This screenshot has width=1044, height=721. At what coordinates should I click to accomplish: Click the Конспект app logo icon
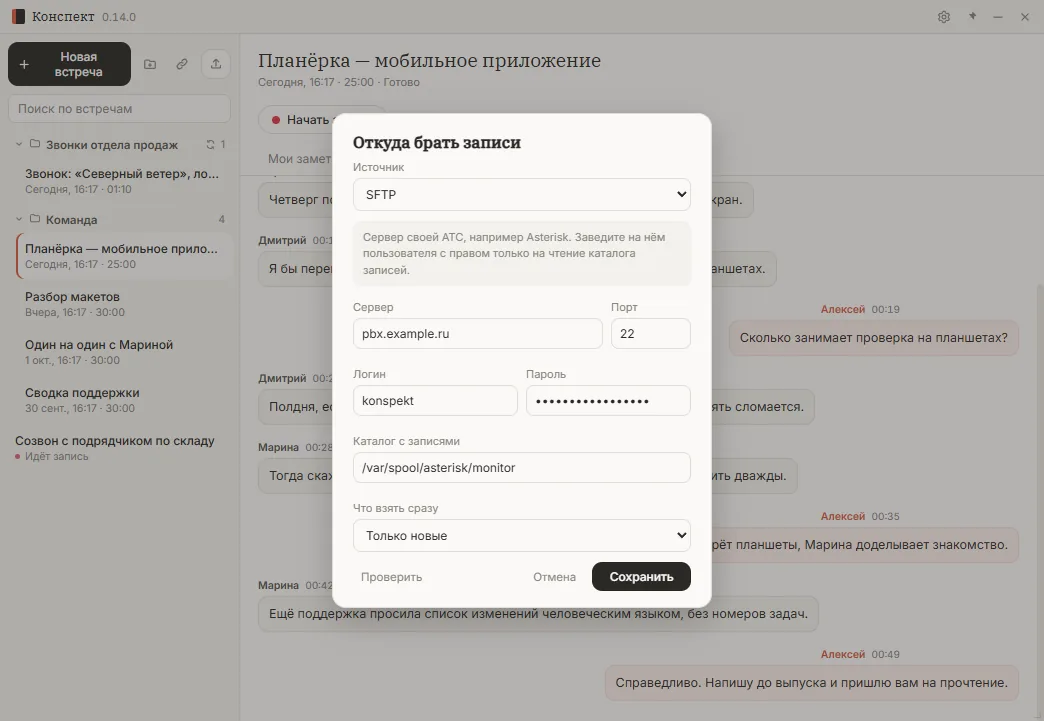(x=18, y=17)
